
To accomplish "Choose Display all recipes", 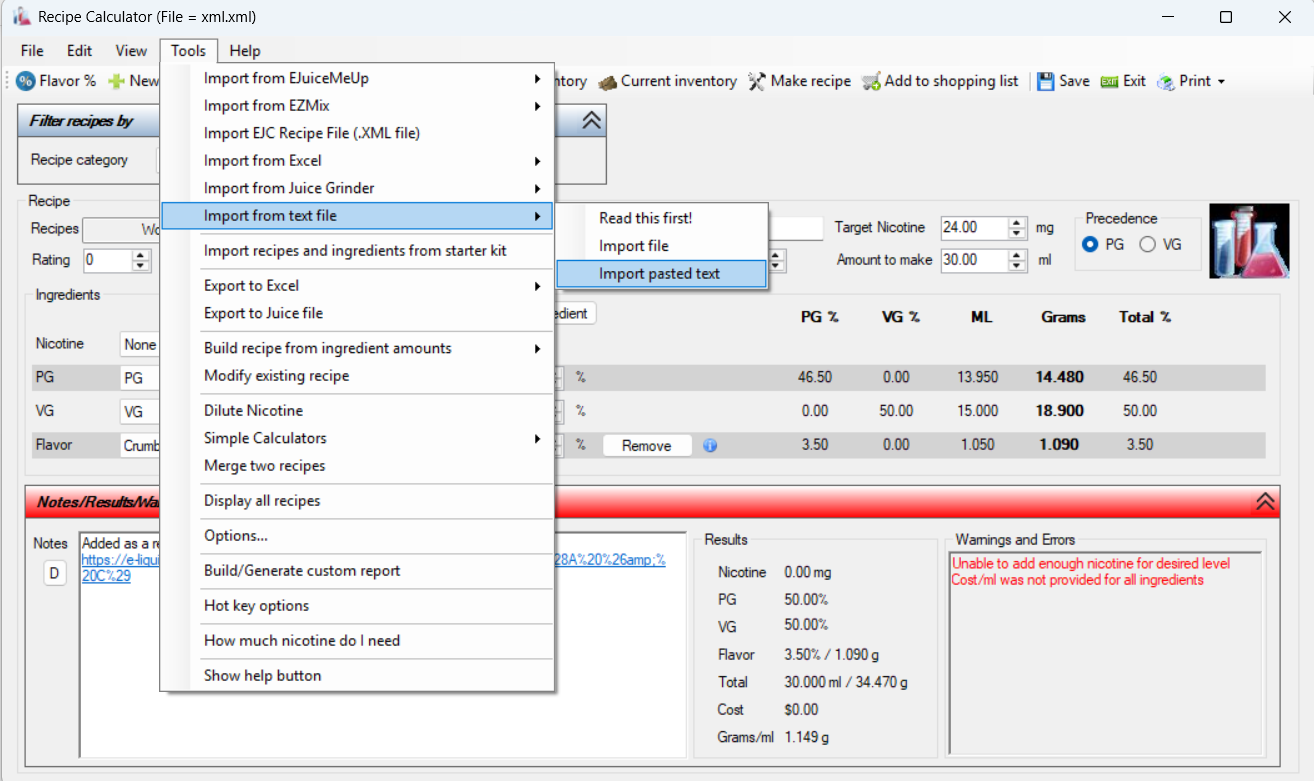I will (x=357, y=501).
